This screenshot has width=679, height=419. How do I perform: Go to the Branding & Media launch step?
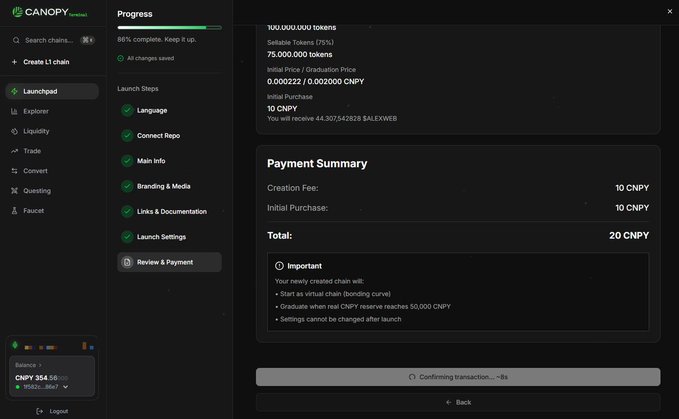[x=169, y=186]
